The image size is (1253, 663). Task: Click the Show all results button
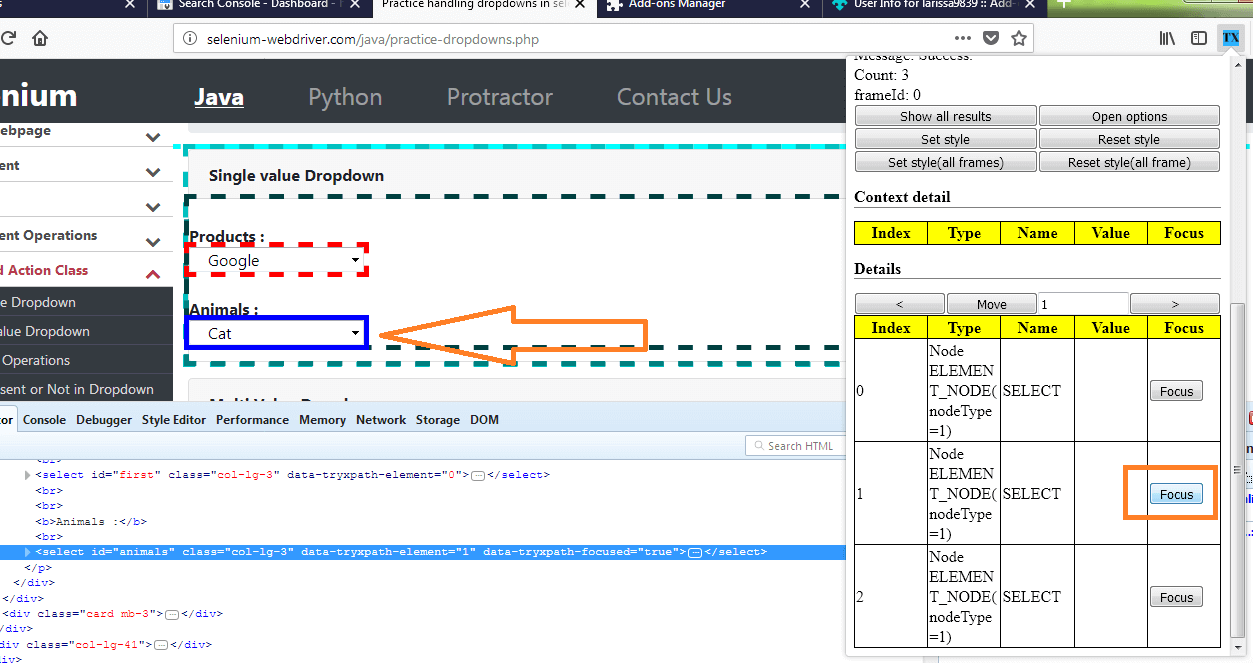click(x=944, y=115)
